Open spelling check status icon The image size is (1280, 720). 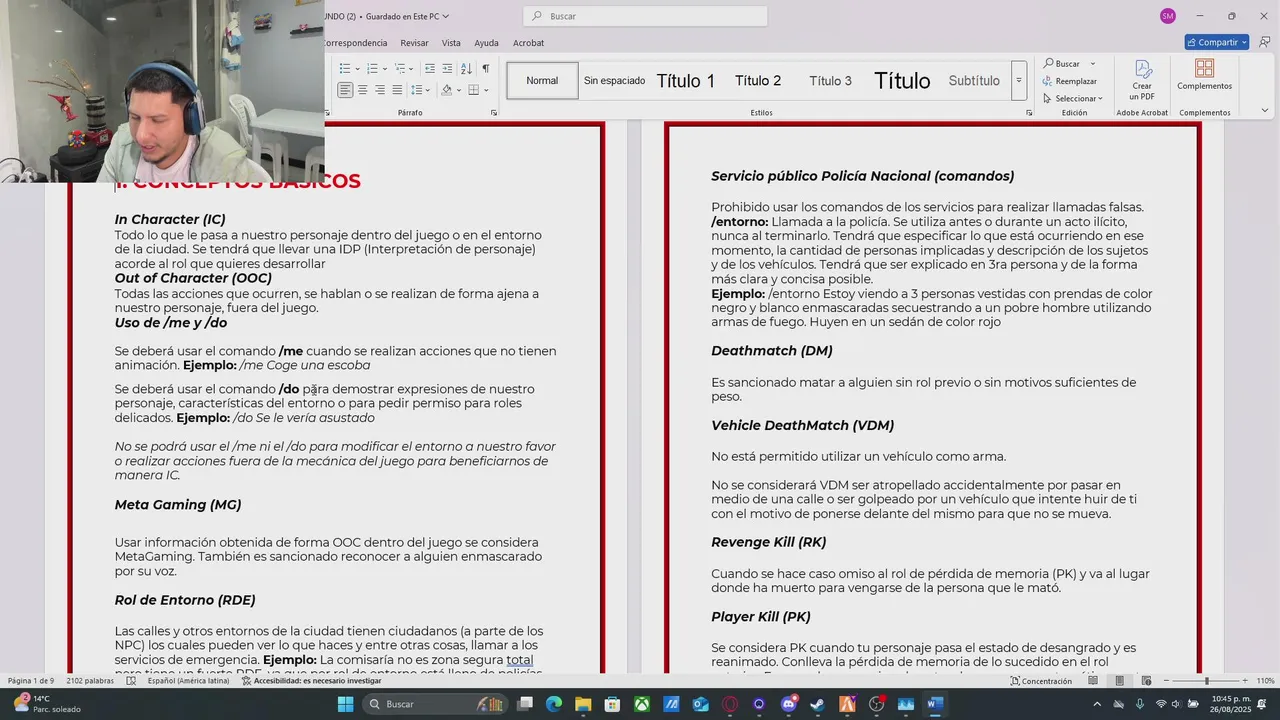(132, 681)
